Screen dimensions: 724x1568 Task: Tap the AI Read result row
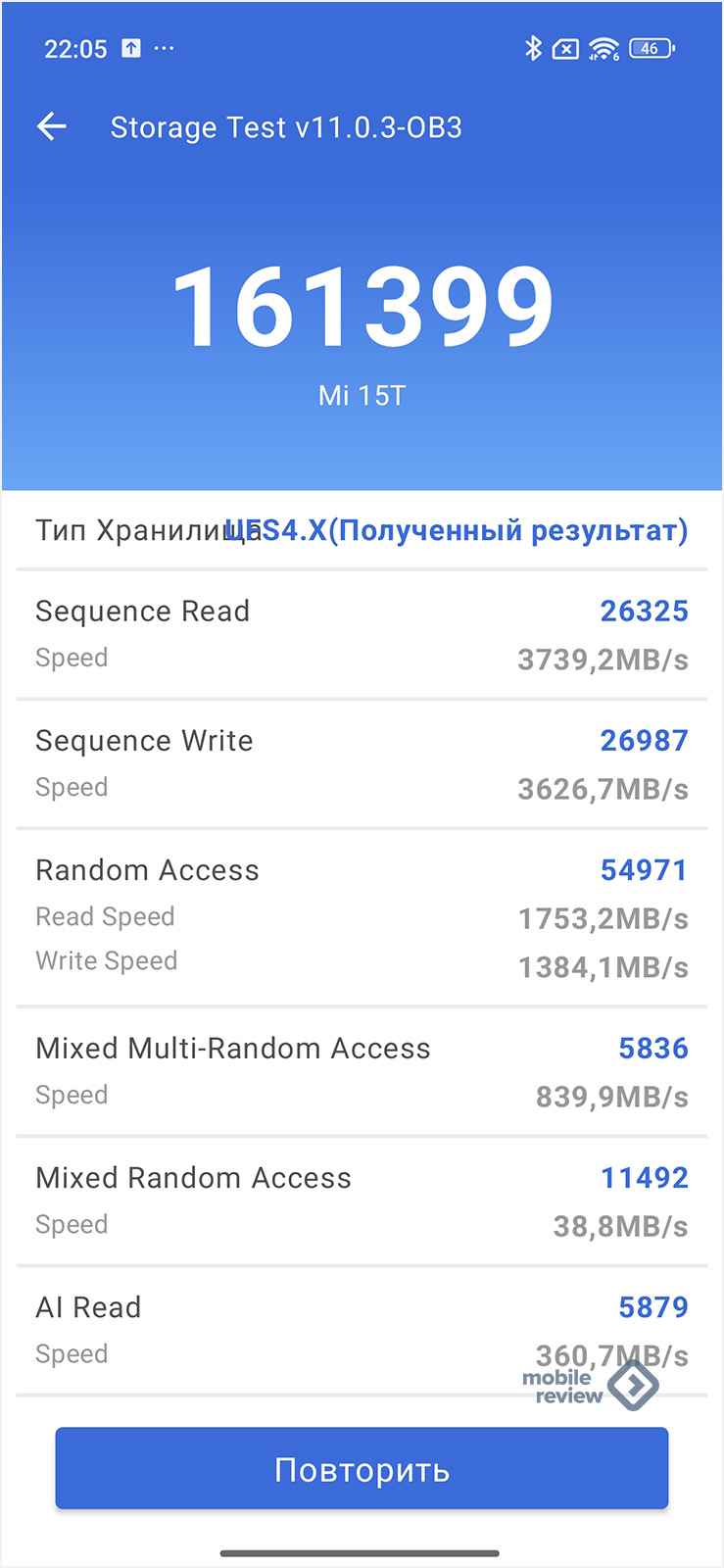coord(362,1330)
